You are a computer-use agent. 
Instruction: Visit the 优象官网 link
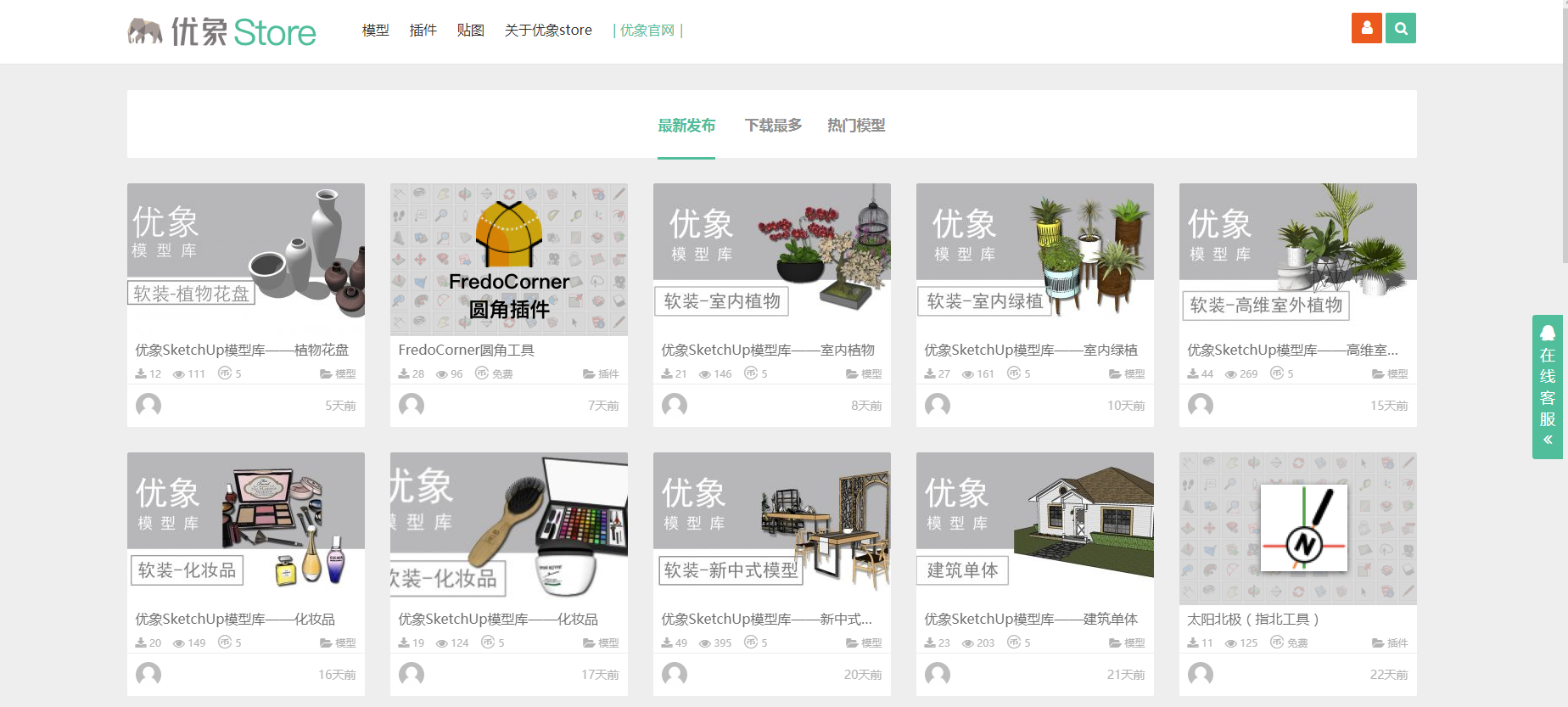click(647, 31)
